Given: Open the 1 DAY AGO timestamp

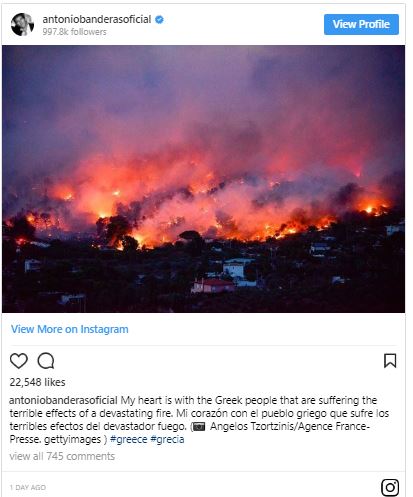Looking at the screenshot, I should (28, 487).
